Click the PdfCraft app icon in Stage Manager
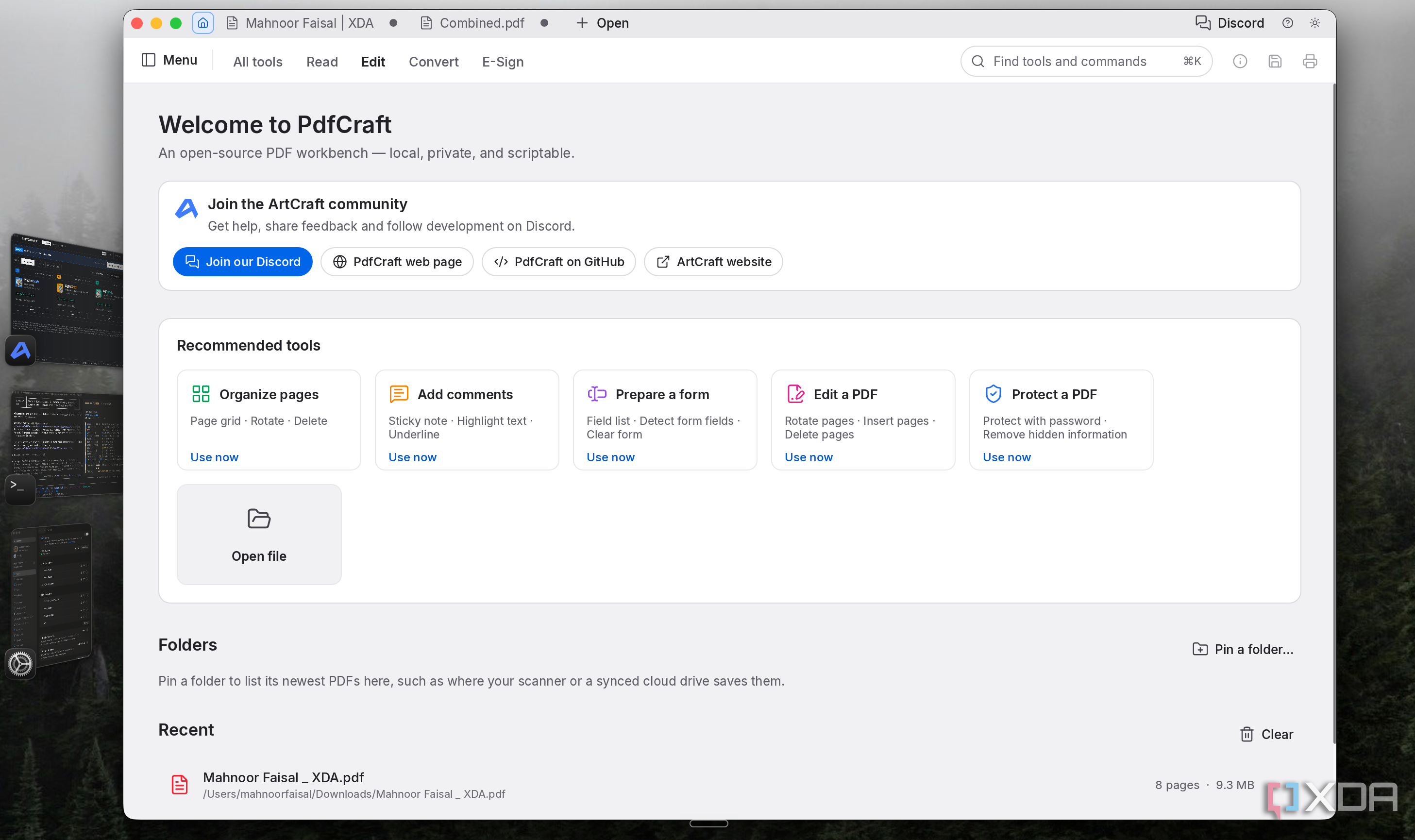The image size is (1415, 840). click(x=20, y=351)
